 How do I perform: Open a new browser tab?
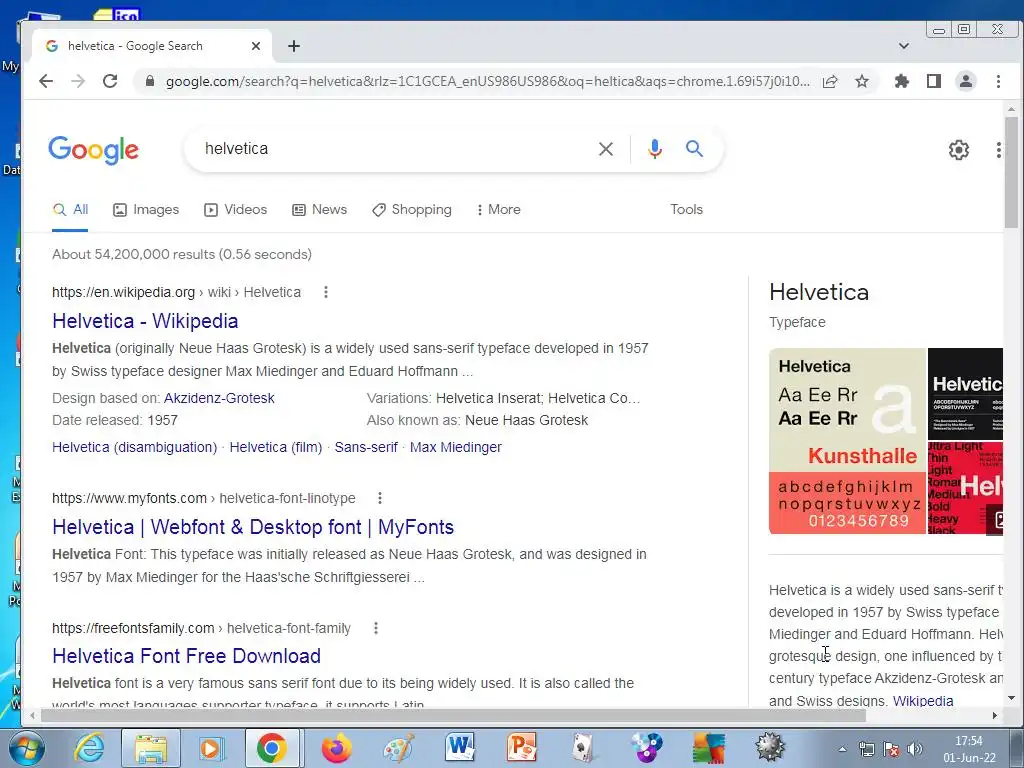coord(294,46)
